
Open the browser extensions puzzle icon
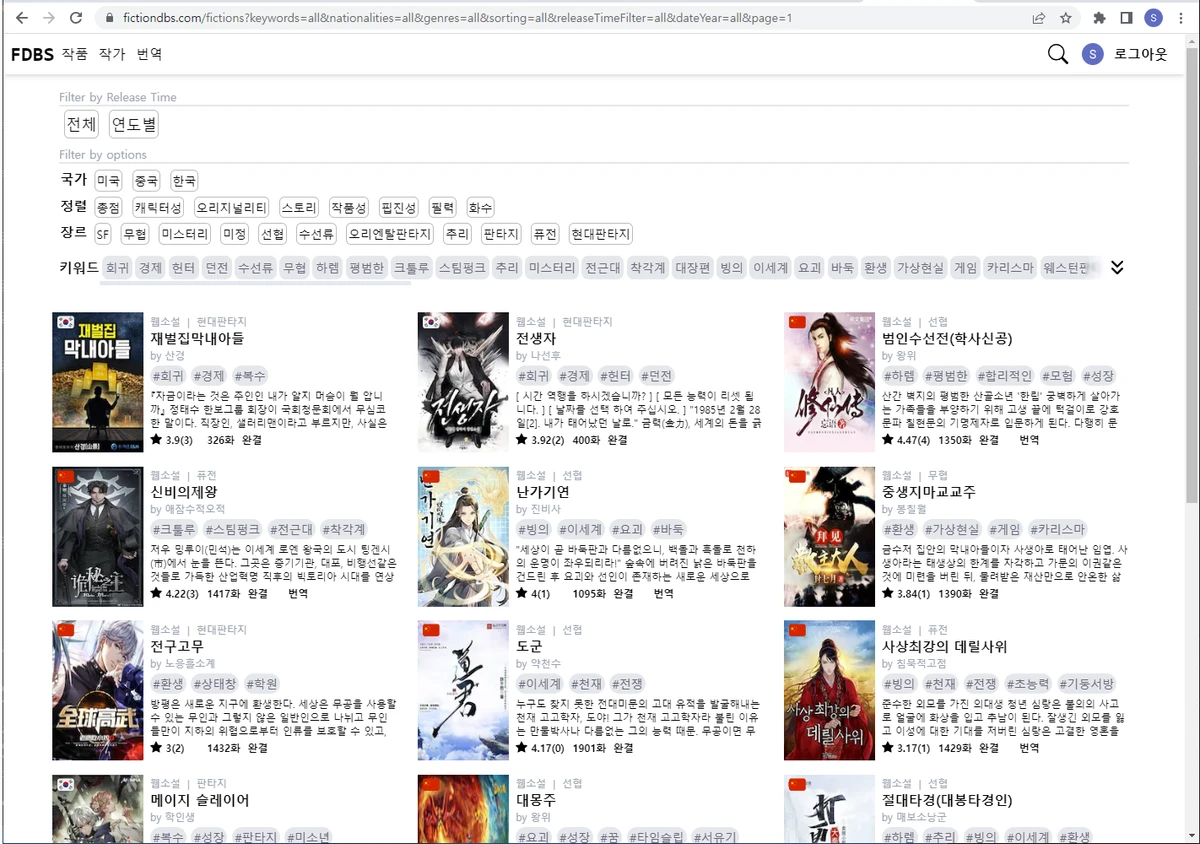pyautogui.click(x=1100, y=18)
